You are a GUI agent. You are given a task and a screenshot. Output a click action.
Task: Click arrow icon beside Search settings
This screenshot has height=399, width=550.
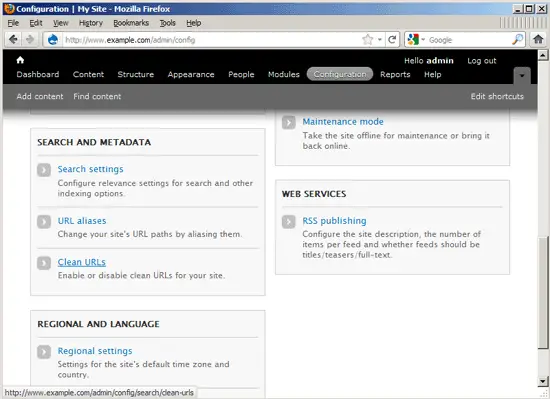[44, 170]
